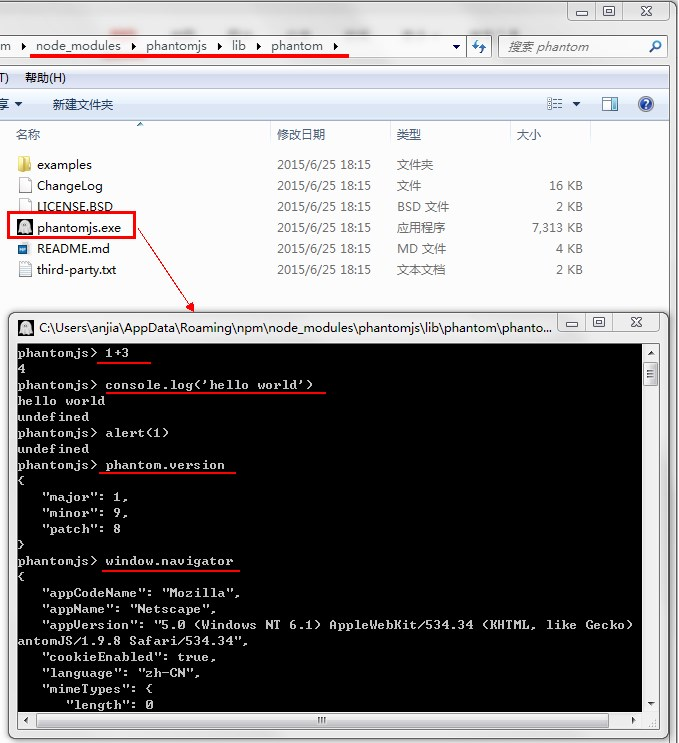Viewport: 679px width, 743px height.
Task: Click the ChangeLog file icon
Action: (26, 185)
